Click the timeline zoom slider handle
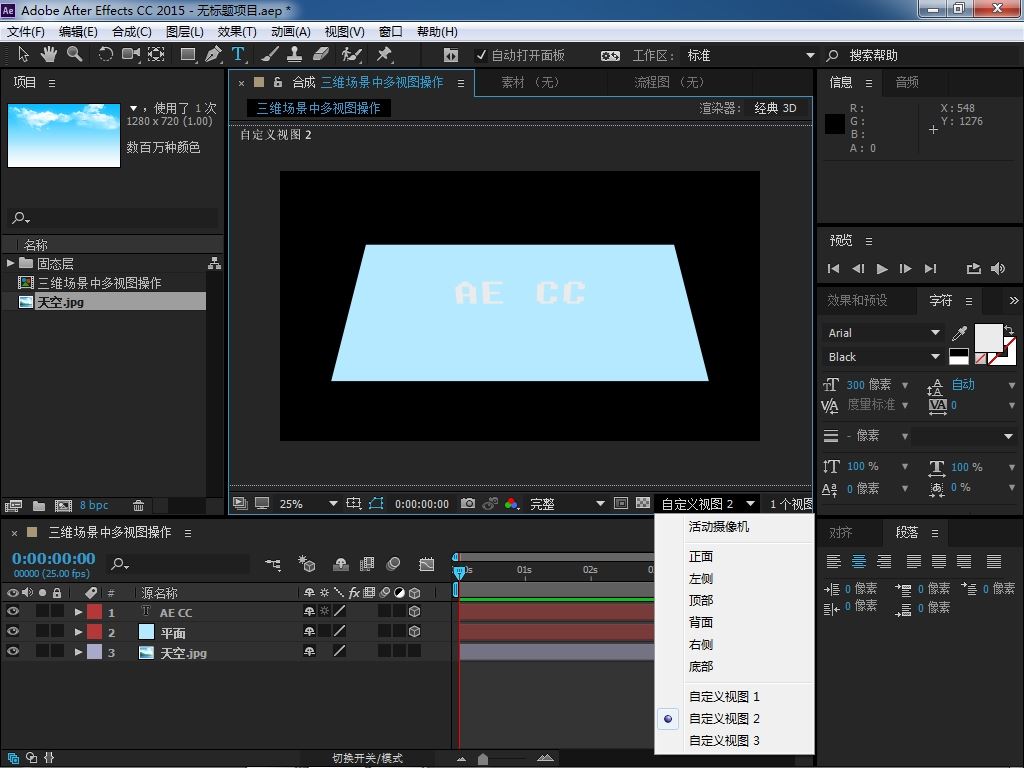This screenshot has height=768, width=1024. click(x=483, y=758)
